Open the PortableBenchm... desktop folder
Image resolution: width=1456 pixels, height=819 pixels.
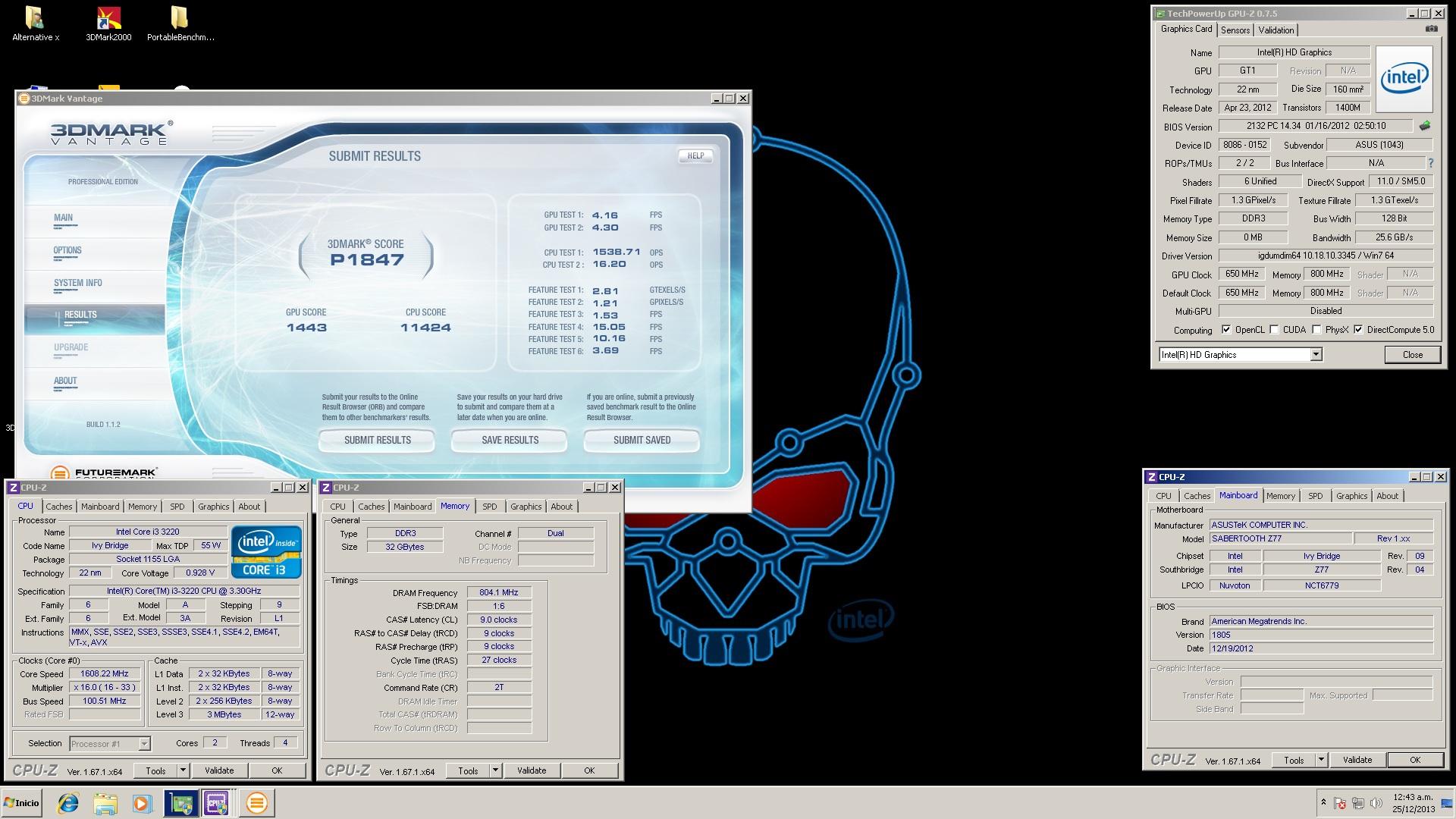pos(180,24)
